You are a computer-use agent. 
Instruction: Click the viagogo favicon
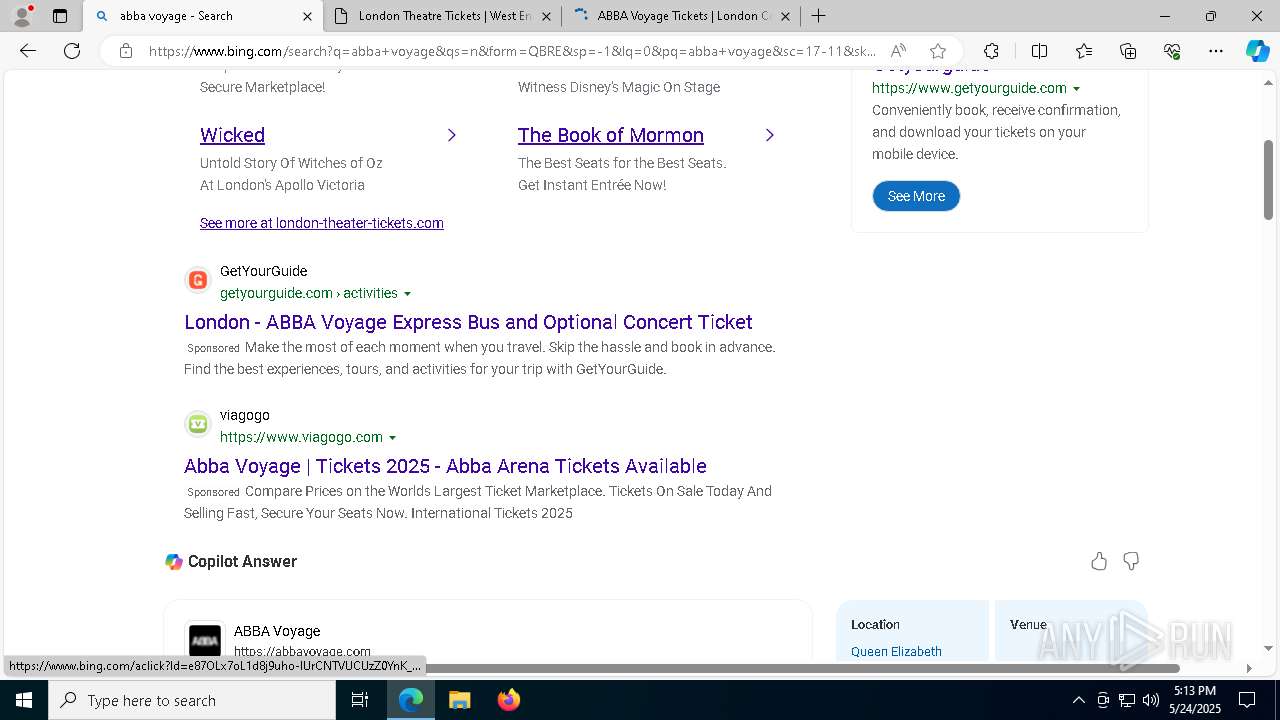(x=198, y=424)
